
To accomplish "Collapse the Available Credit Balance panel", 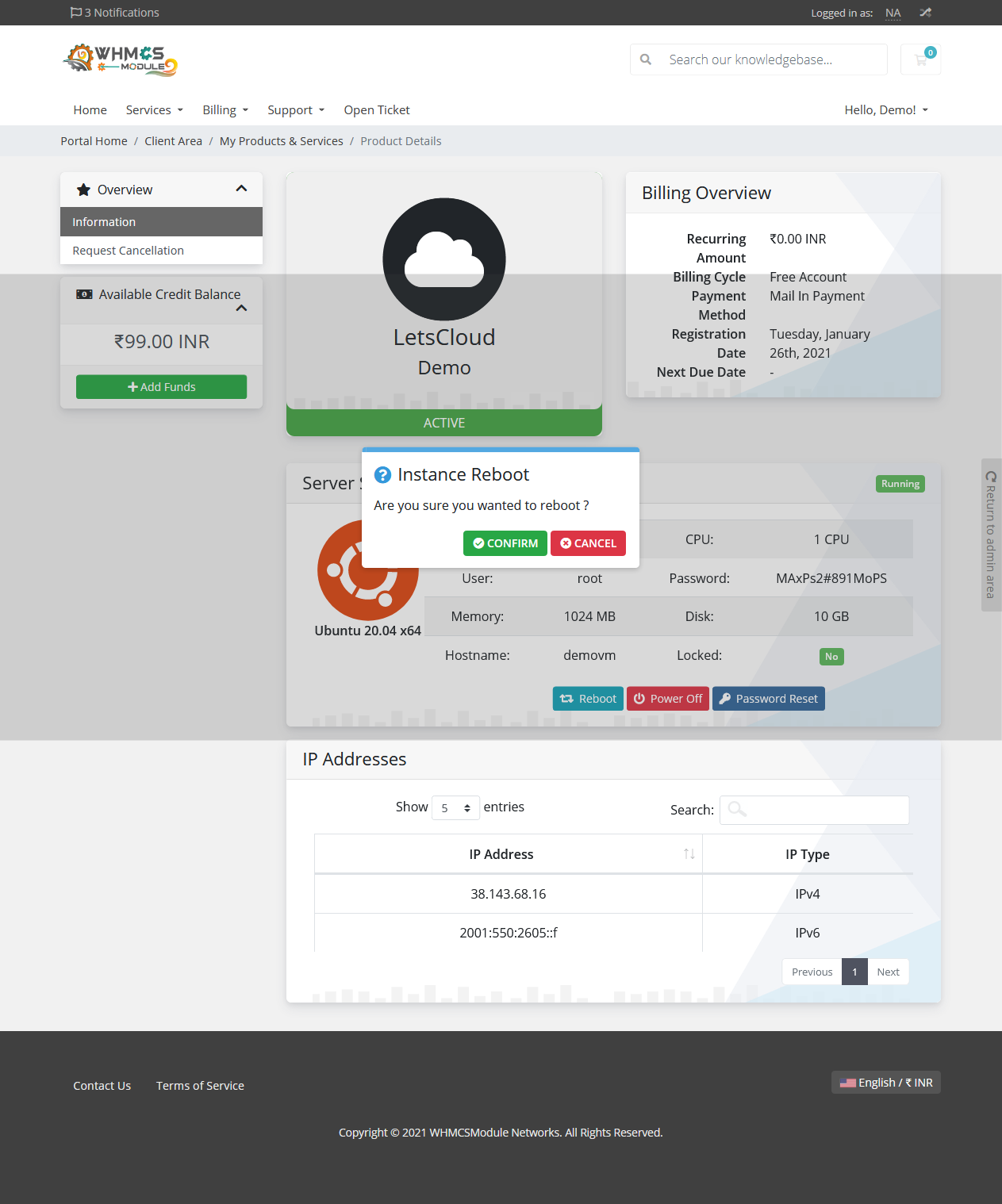I will pyautogui.click(x=242, y=308).
